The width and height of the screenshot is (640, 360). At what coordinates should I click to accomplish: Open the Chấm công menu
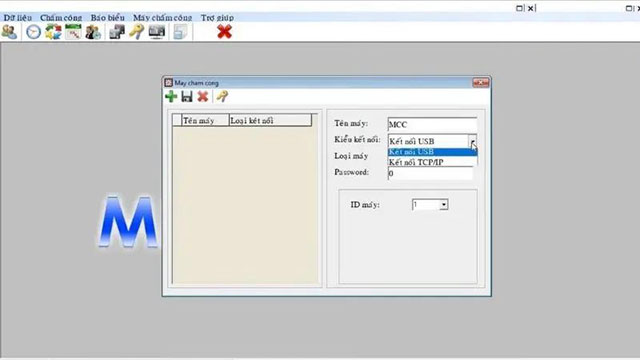(61, 18)
